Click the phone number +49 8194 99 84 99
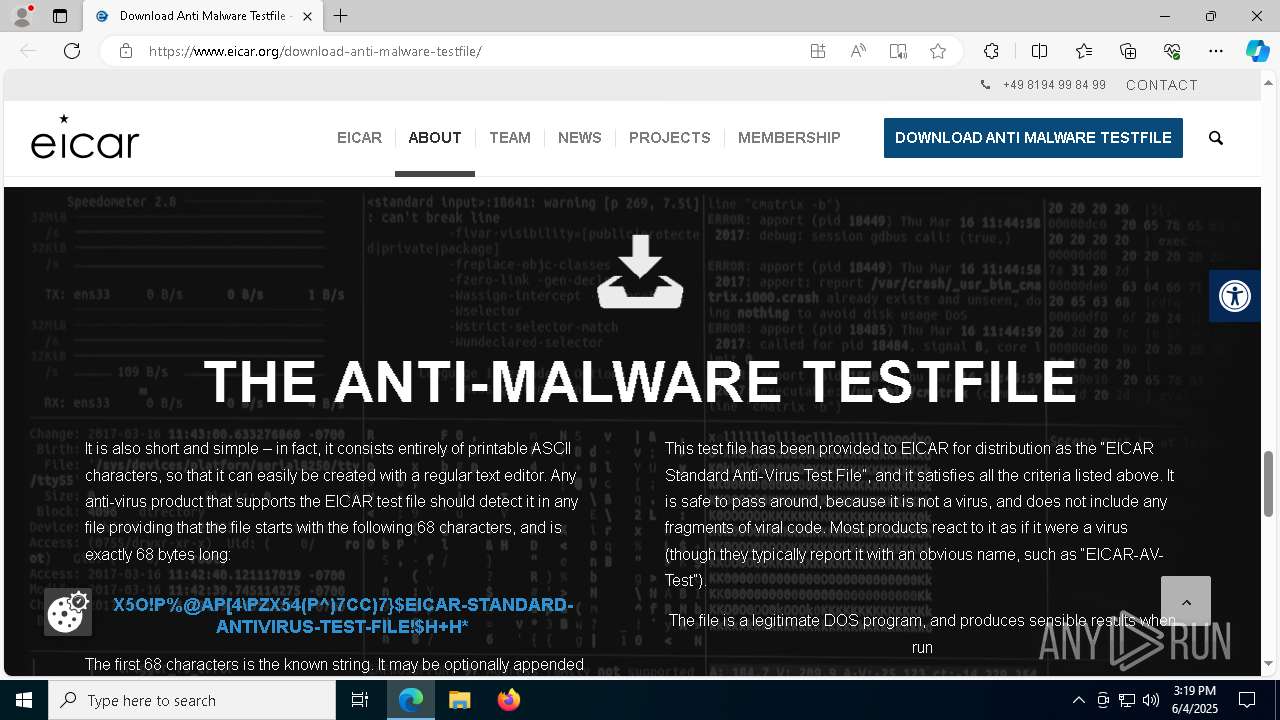The height and width of the screenshot is (720, 1280). point(1054,85)
